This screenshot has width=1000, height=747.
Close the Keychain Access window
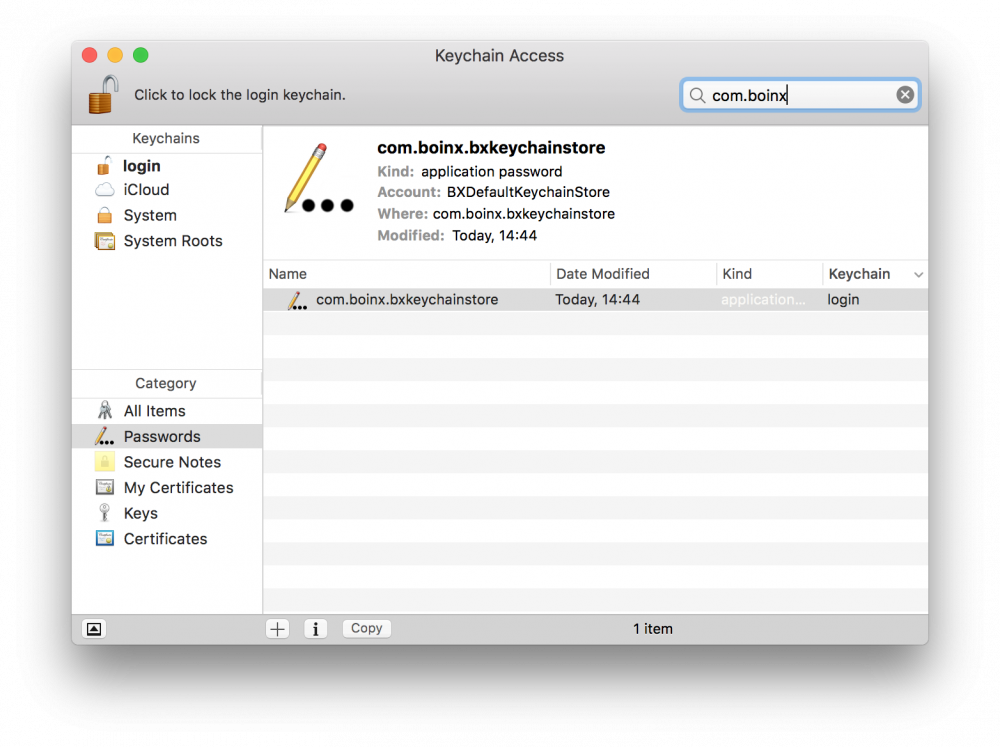click(x=90, y=55)
